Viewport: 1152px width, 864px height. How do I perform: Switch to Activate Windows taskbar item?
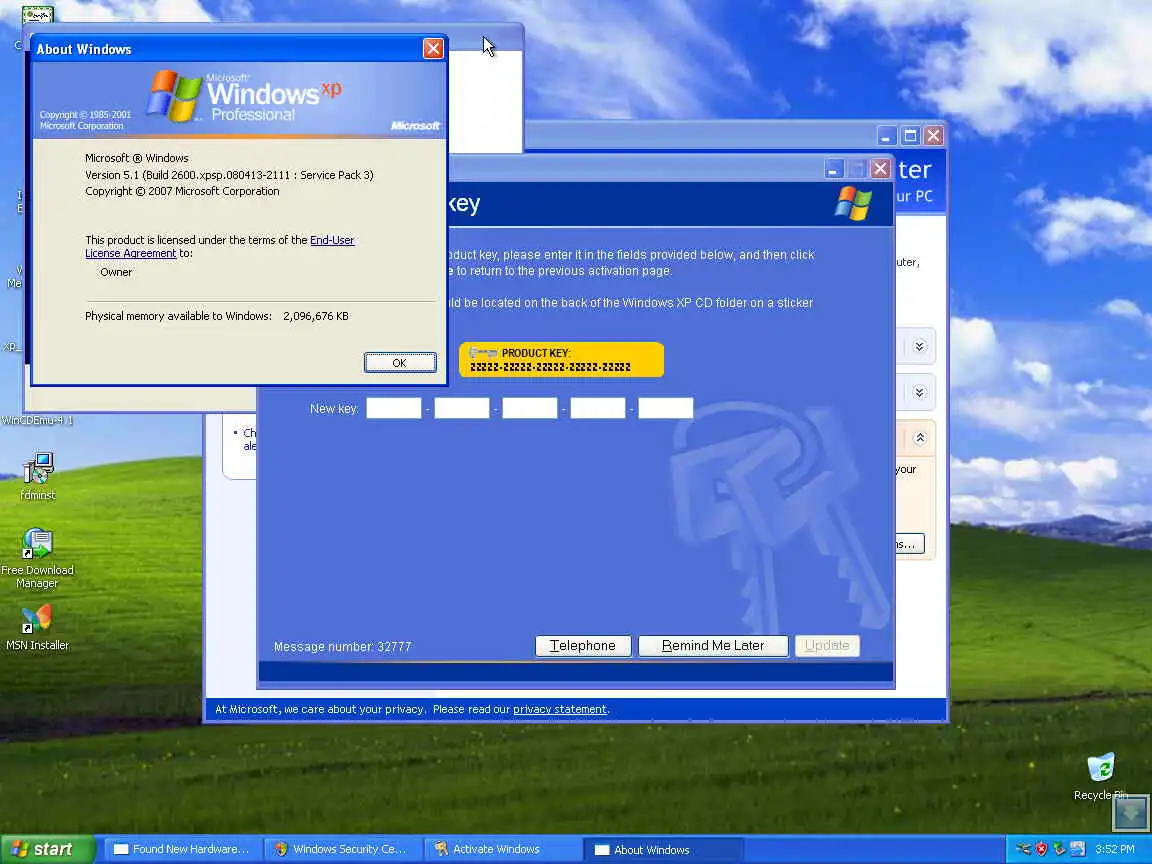[x=502, y=849]
